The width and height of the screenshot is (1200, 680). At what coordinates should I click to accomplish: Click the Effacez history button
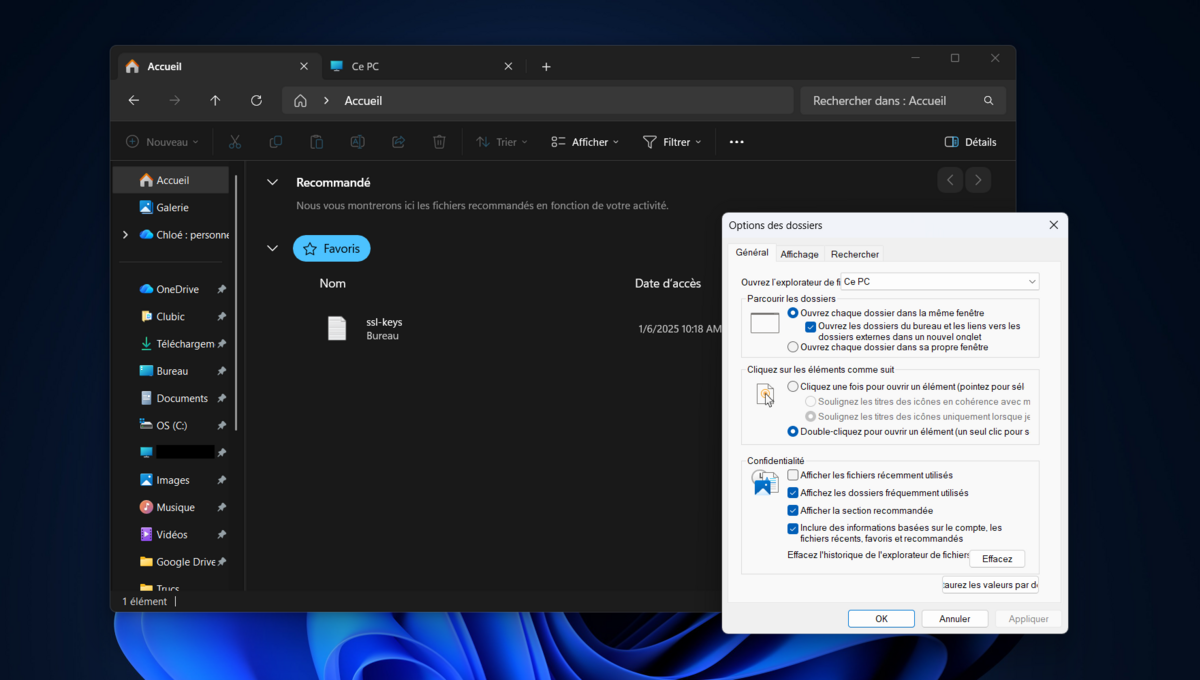(996, 559)
